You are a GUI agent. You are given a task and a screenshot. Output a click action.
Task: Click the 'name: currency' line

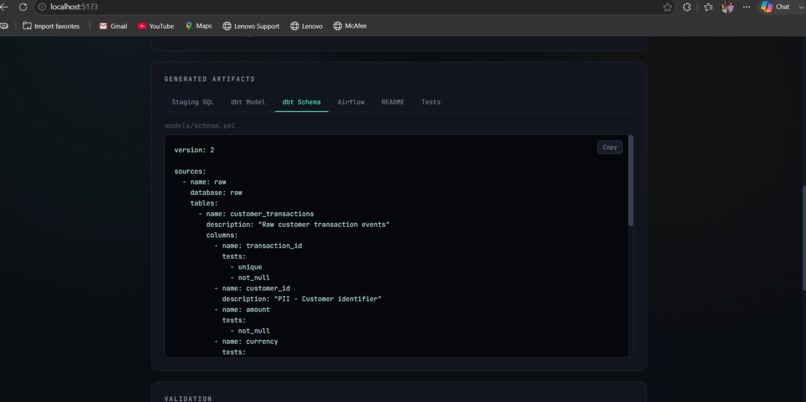coord(246,341)
